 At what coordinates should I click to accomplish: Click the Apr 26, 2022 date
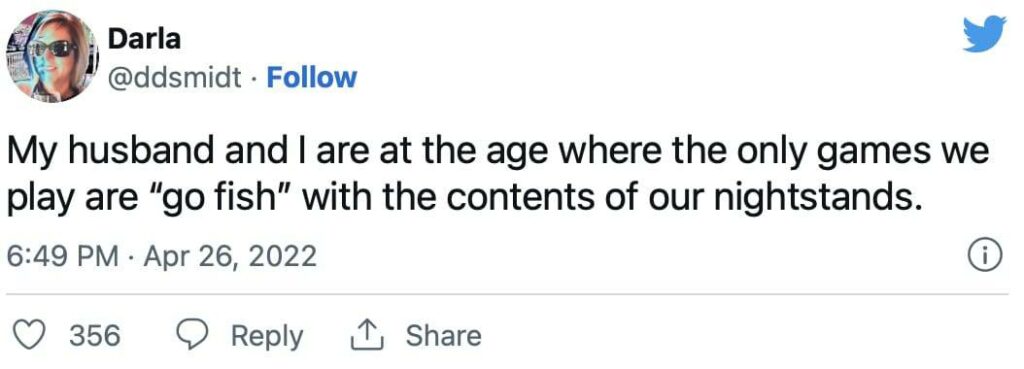click(230, 256)
